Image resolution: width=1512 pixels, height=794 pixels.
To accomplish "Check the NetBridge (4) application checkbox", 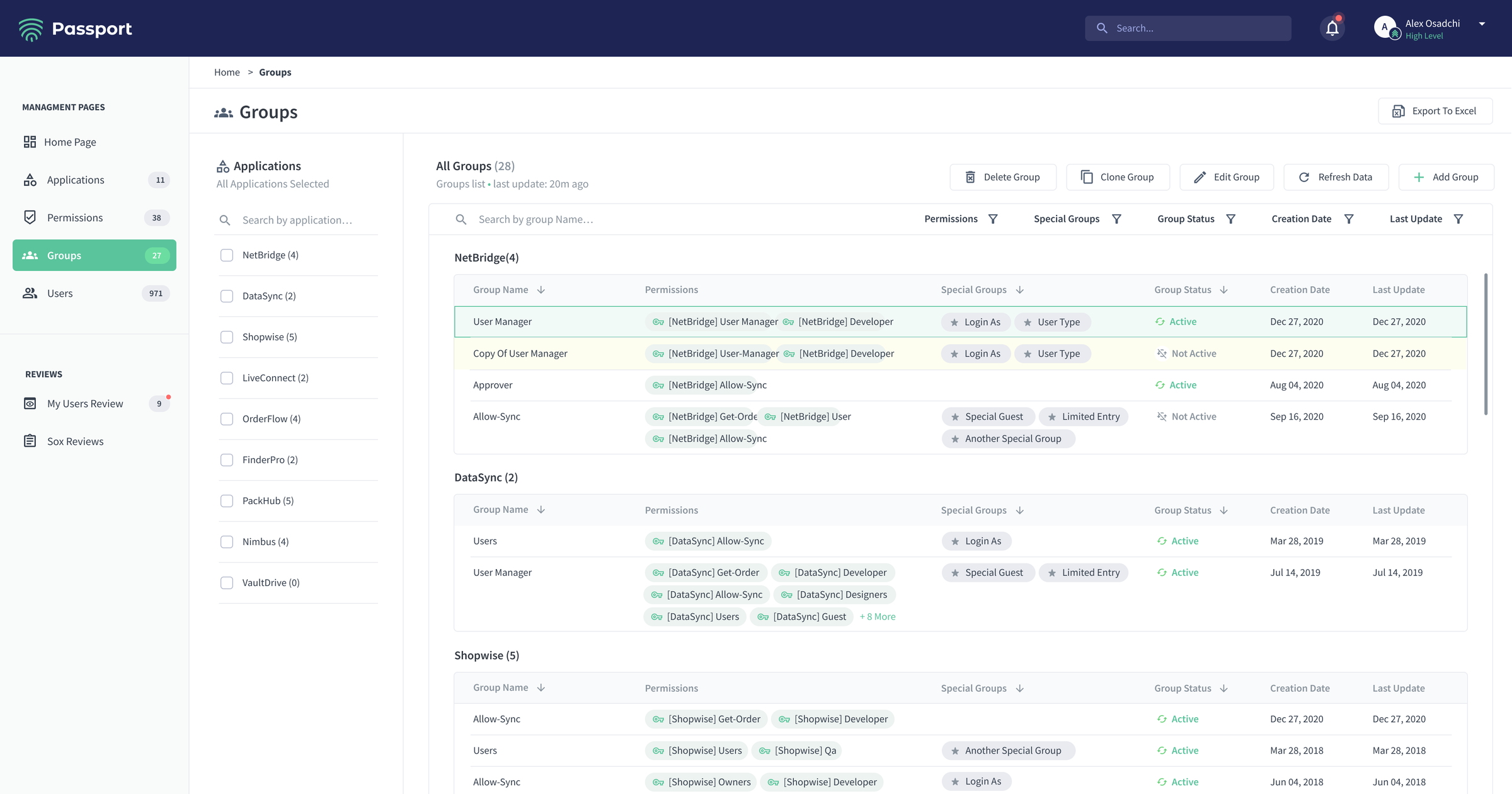I will point(227,255).
